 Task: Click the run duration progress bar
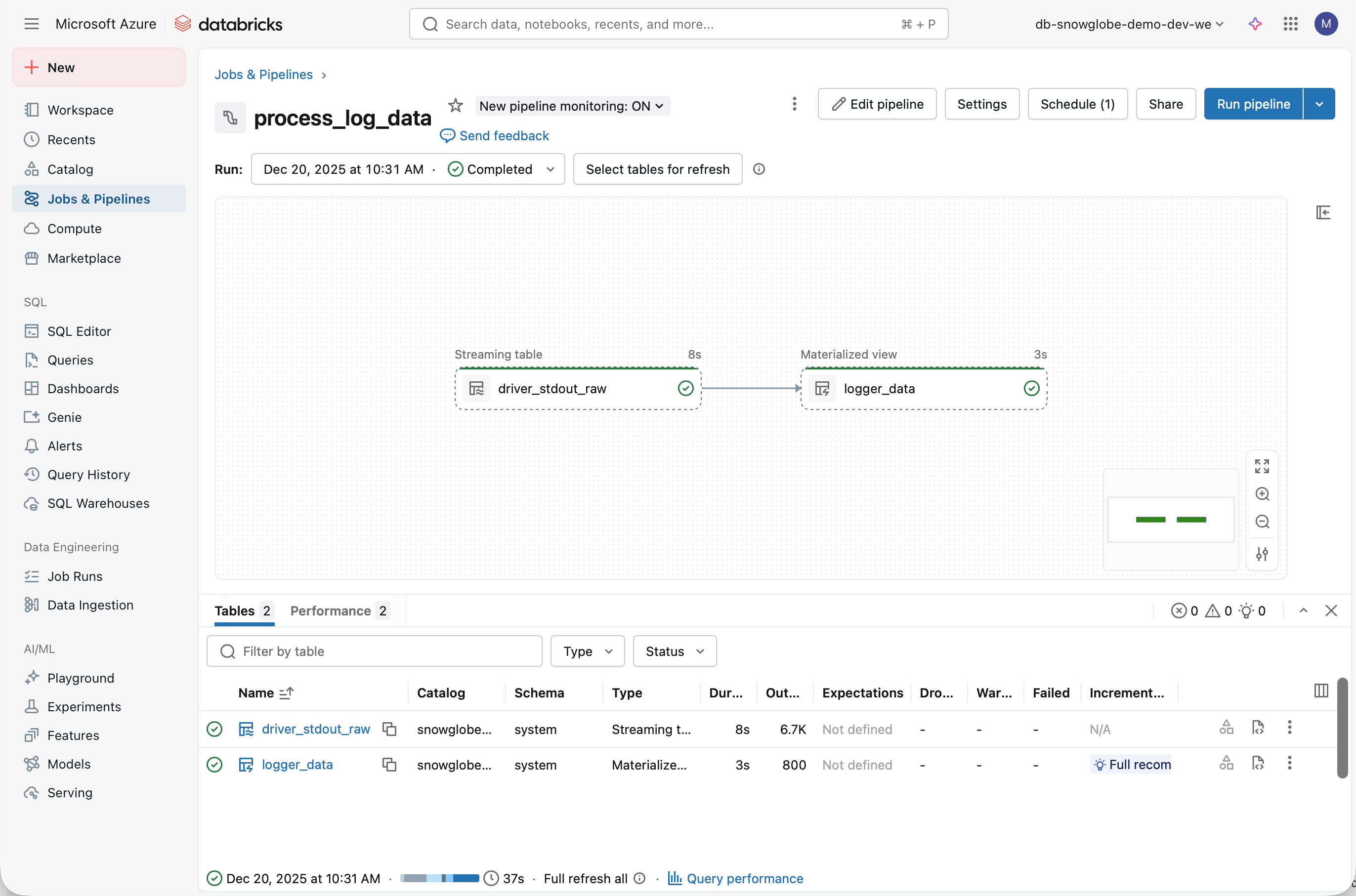click(x=439, y=878)
